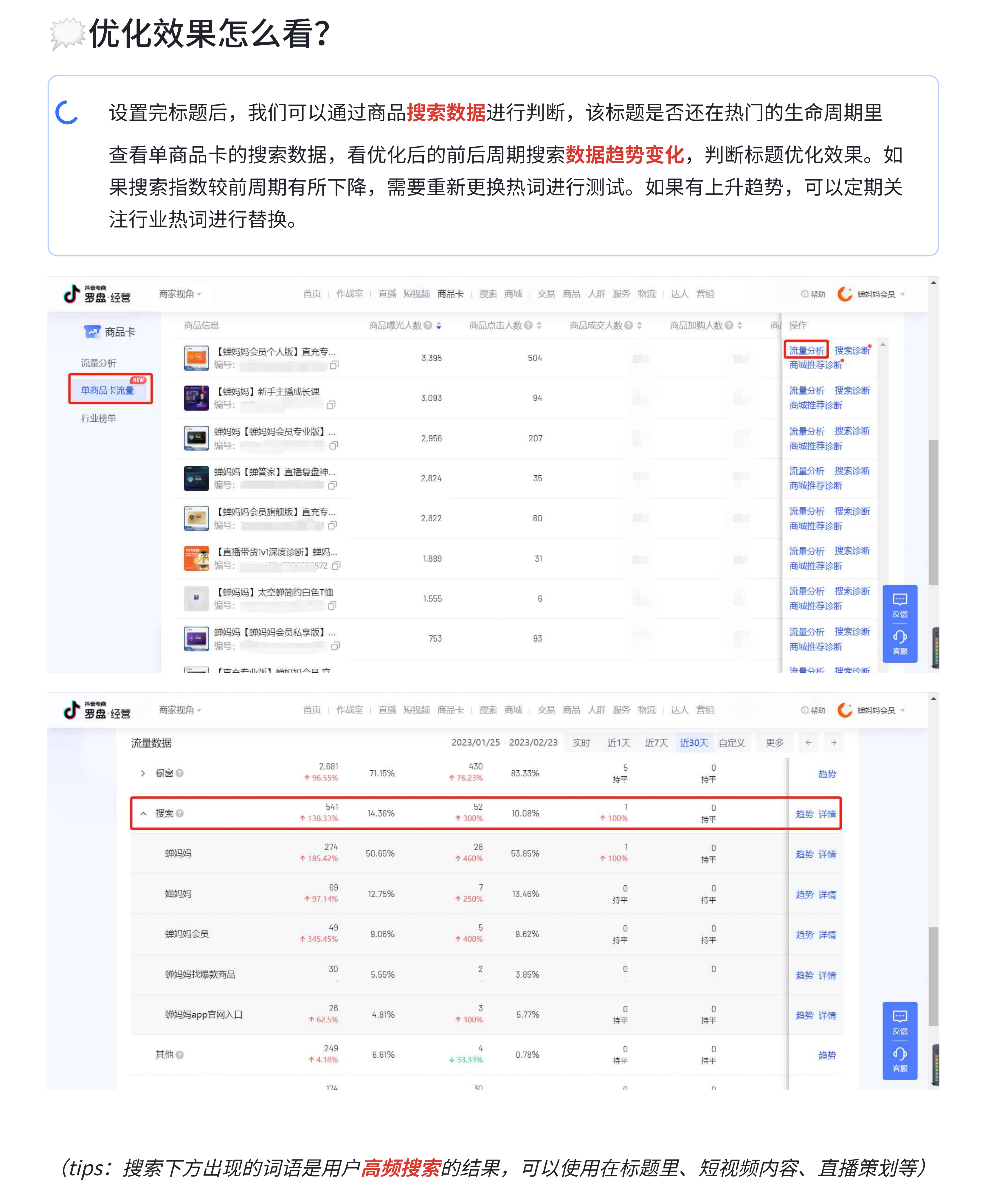
Task: Click the 罗盘·经营 logo in the traffic data screenshot
Action: tap(97, 710)
